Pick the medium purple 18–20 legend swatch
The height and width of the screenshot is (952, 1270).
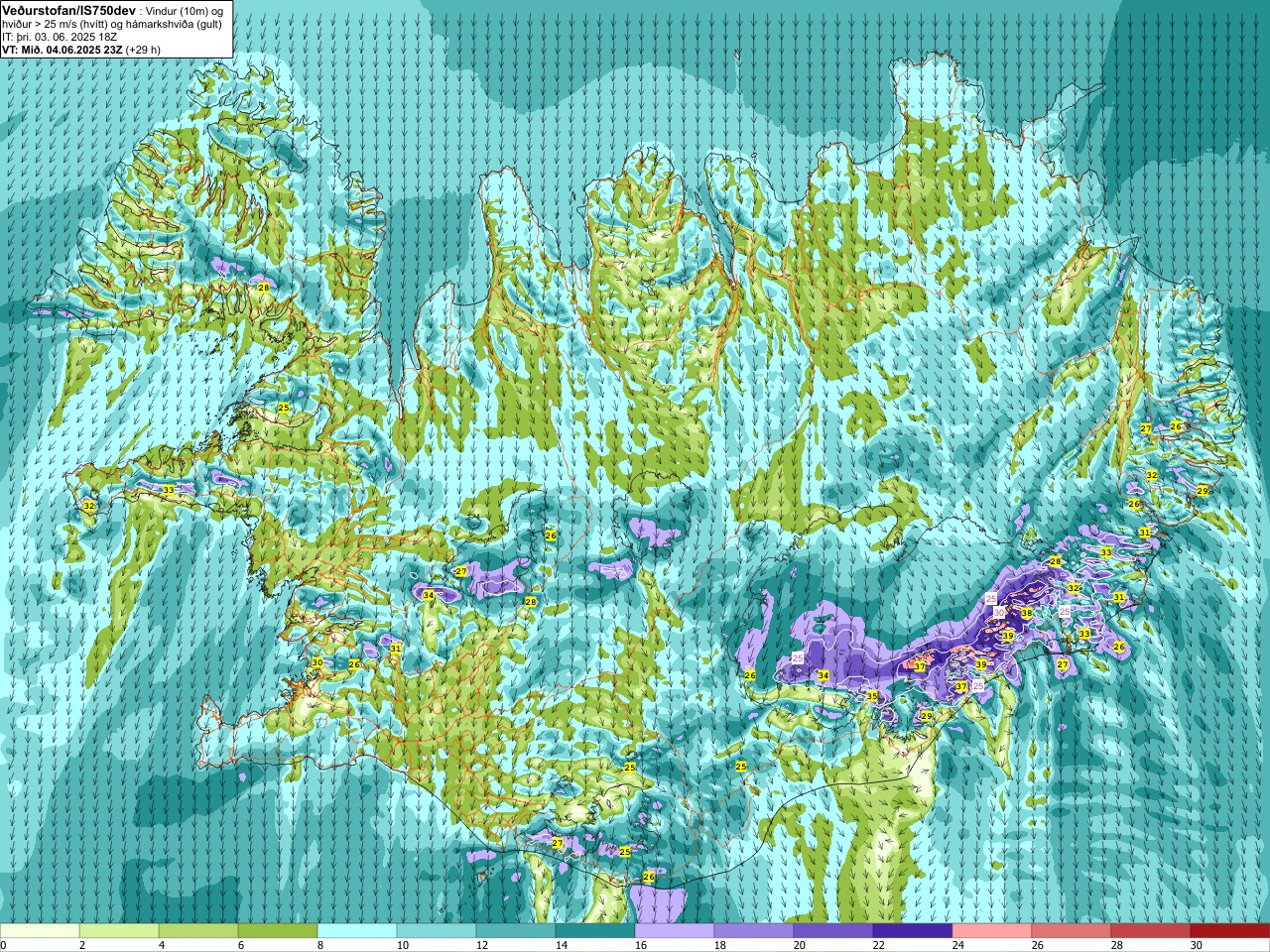pyautogui.click(x=754, y=931)
